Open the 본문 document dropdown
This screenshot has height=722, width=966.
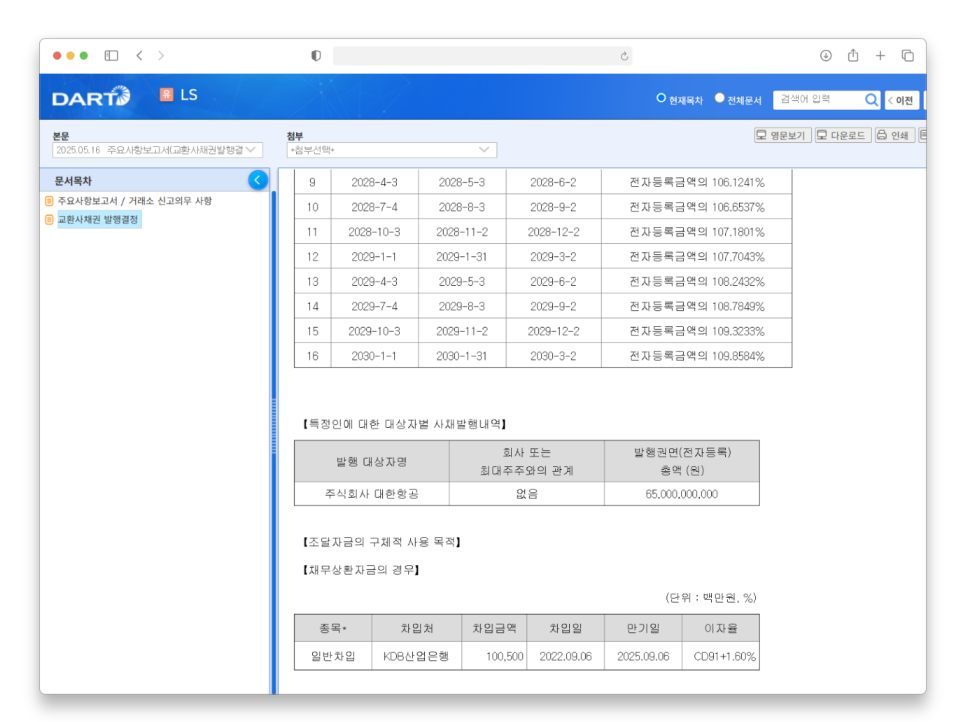click(x=157, y=150)
